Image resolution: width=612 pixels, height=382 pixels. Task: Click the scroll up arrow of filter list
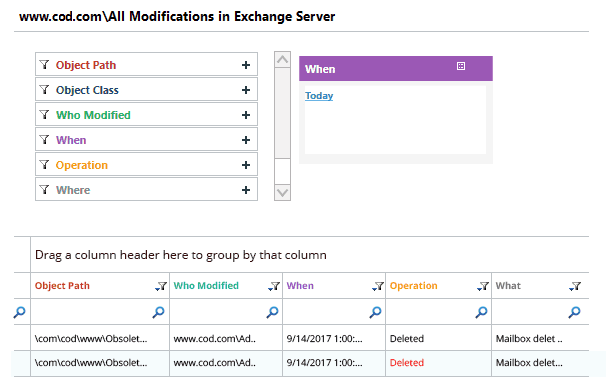(x=282, y=60)
